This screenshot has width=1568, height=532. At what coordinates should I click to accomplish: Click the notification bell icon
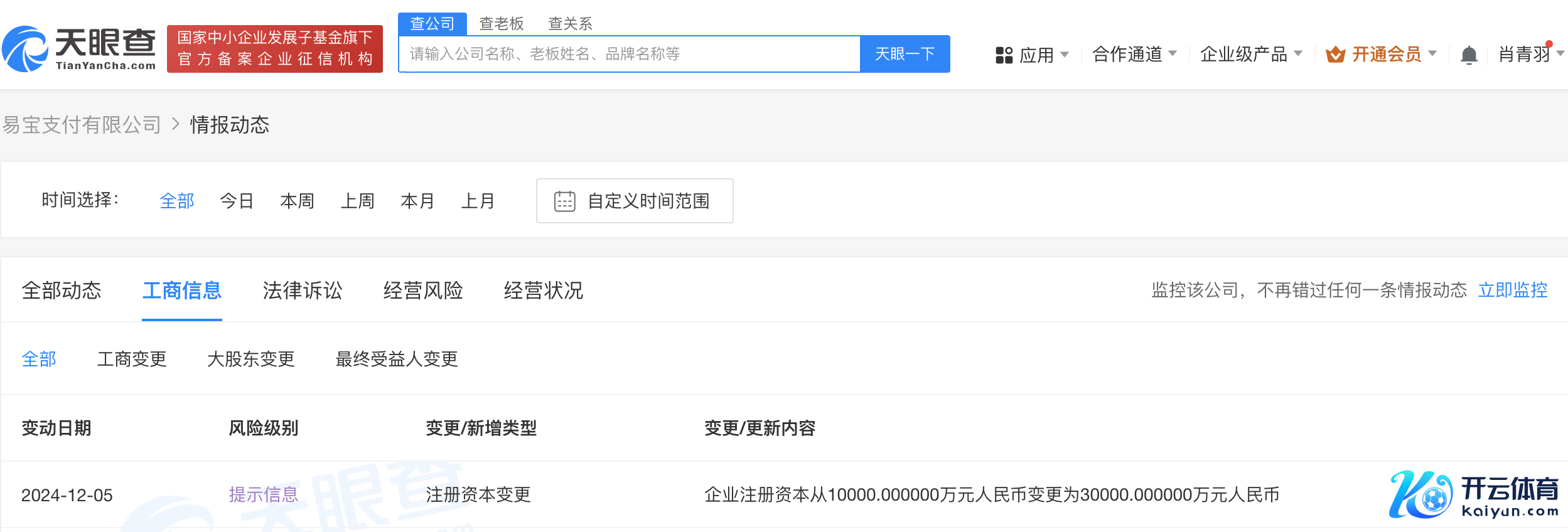tap(1469, 55)
